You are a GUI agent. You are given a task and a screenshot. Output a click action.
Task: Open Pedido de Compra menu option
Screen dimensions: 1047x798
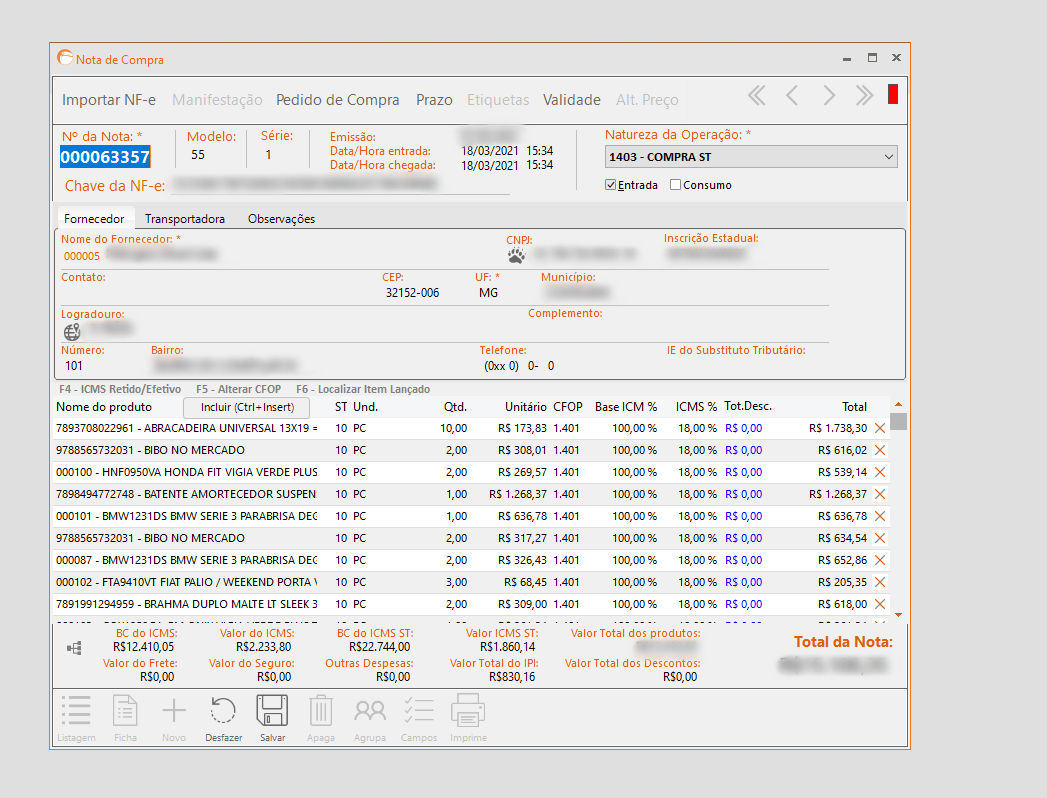click(x=337, y=100)
